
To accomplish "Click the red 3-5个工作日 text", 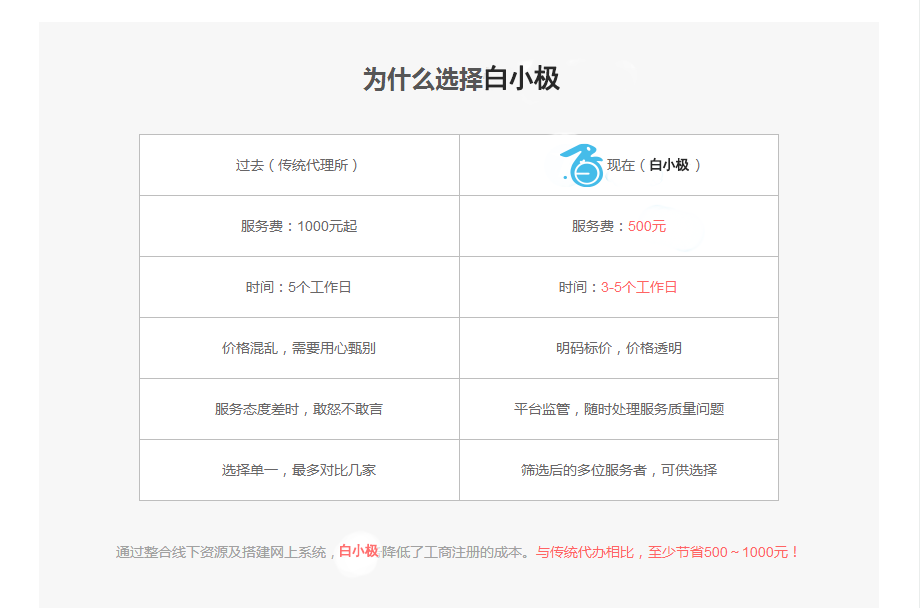I will point(639,287).
